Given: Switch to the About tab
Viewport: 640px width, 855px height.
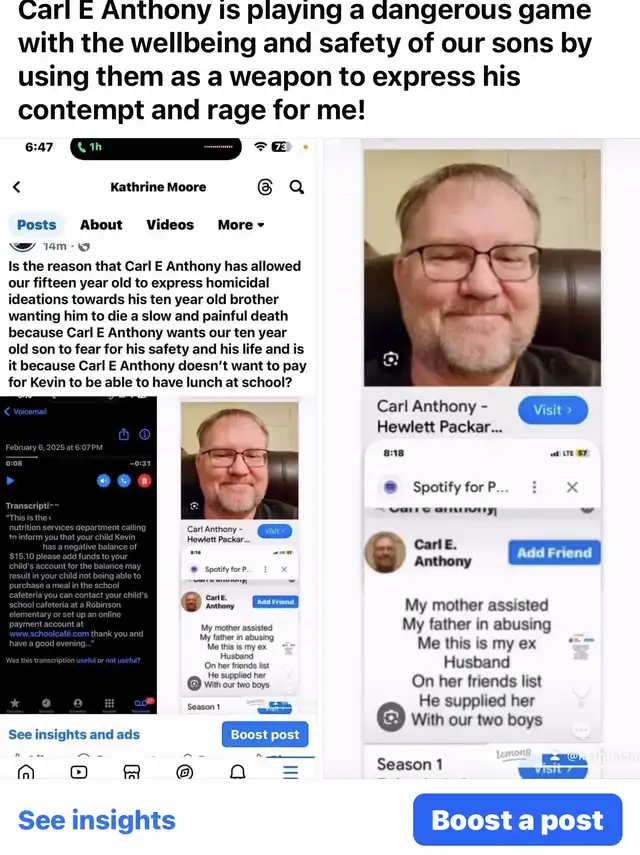Looking at the screenshot, I should (101, 225).
